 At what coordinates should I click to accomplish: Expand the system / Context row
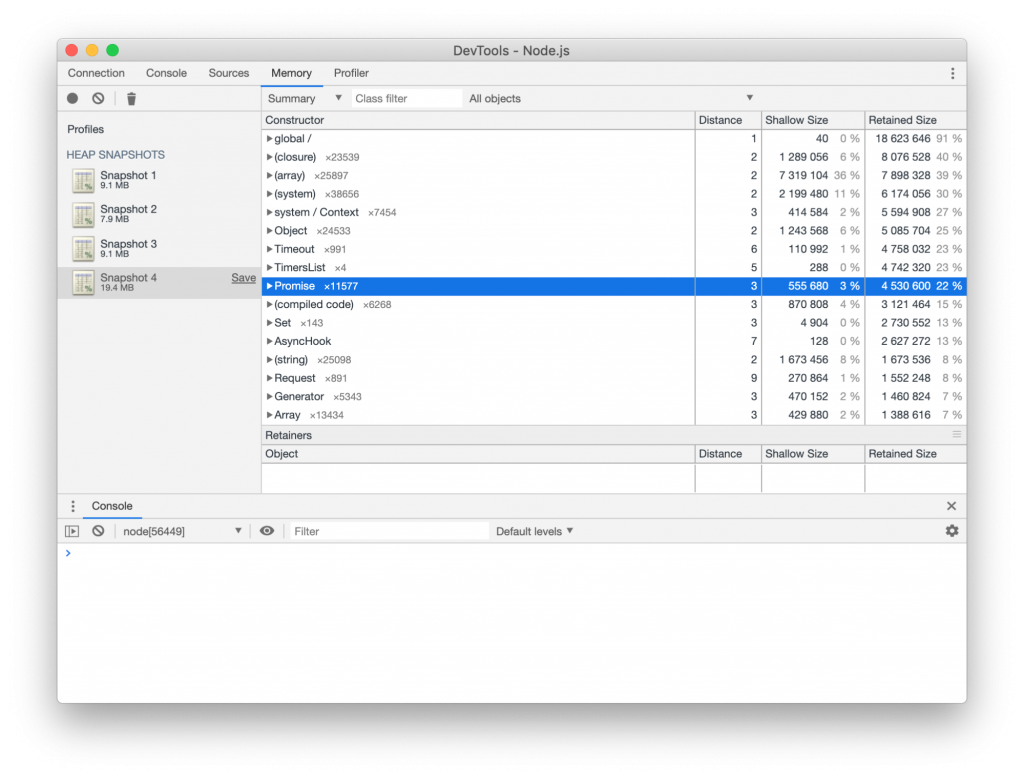(x=269, y=212)
